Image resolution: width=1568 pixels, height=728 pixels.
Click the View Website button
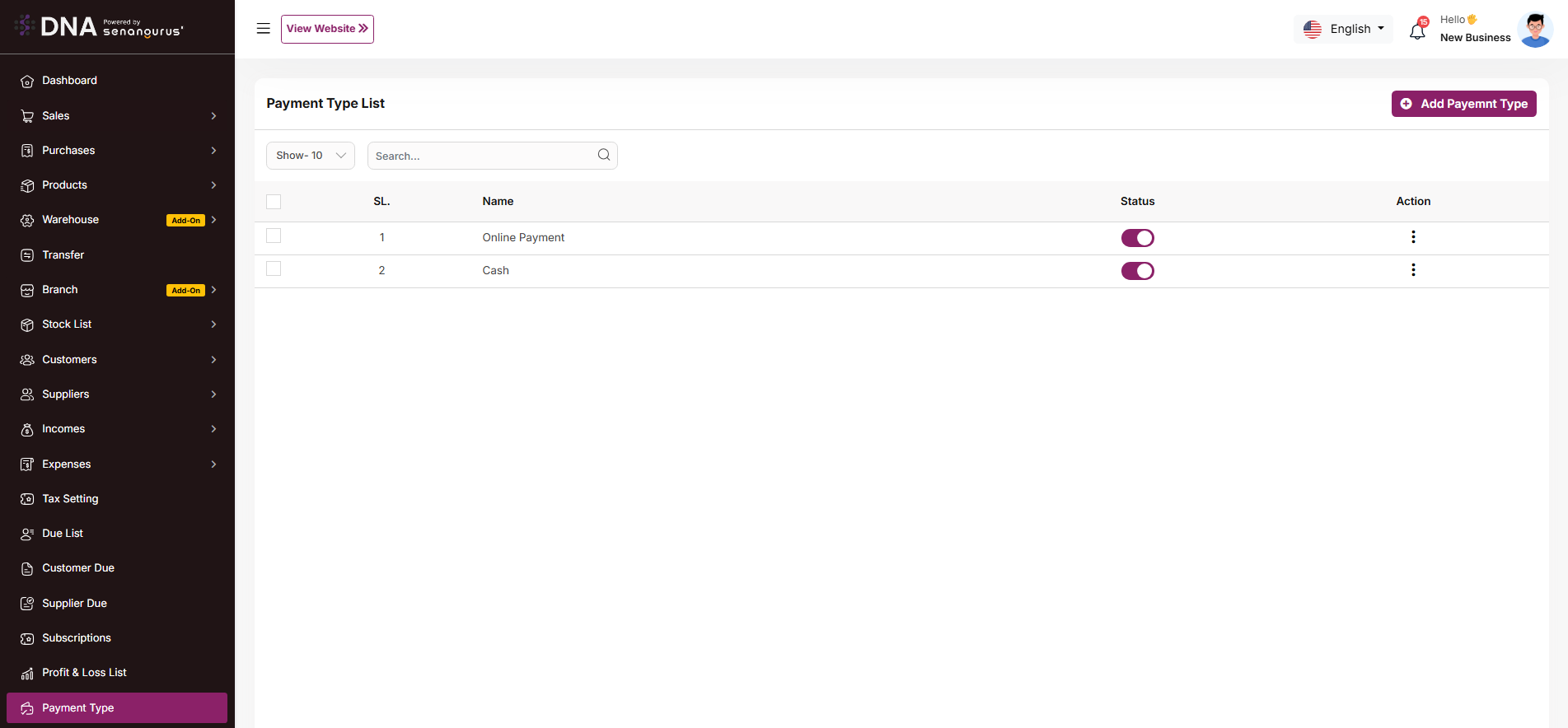[327, 29]
